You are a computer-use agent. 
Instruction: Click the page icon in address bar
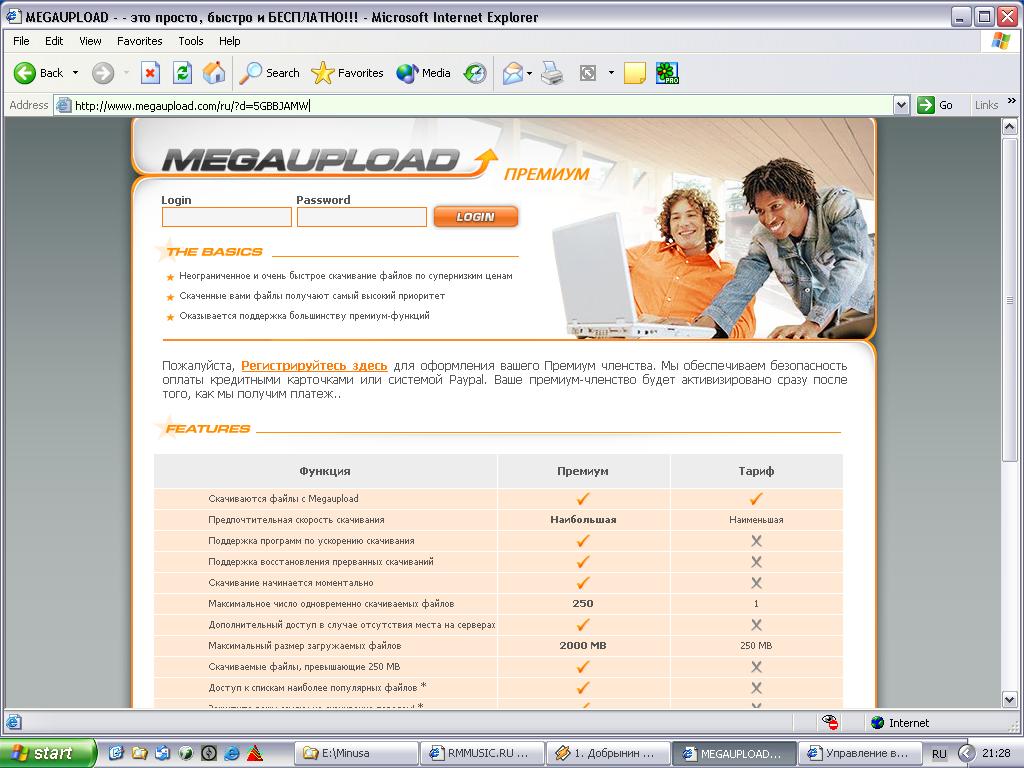[63, 105]
